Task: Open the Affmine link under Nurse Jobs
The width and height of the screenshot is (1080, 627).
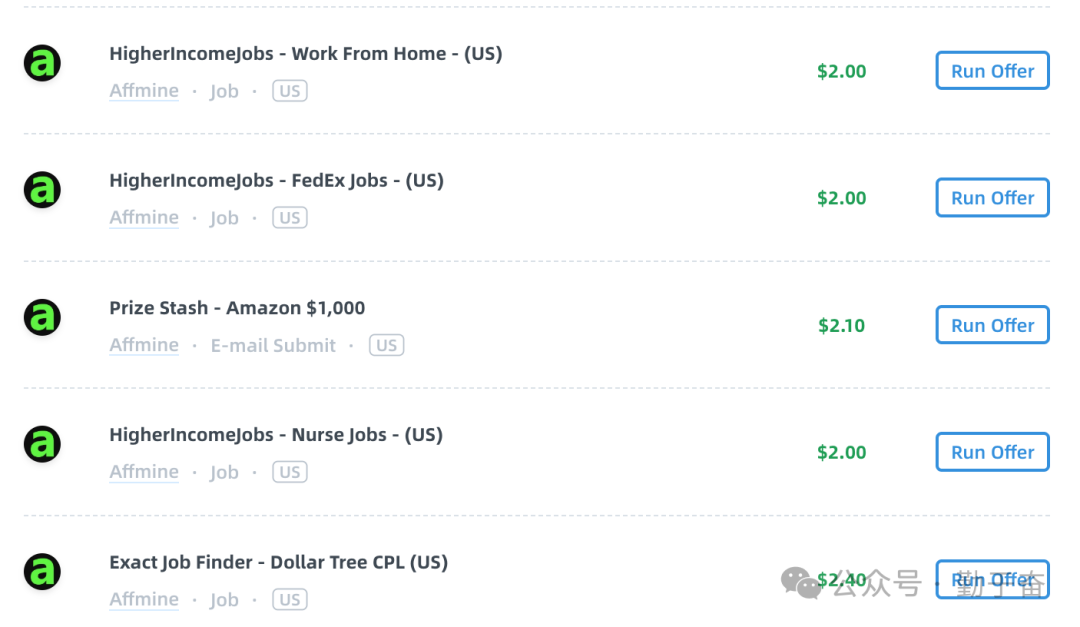Action: 144,472
